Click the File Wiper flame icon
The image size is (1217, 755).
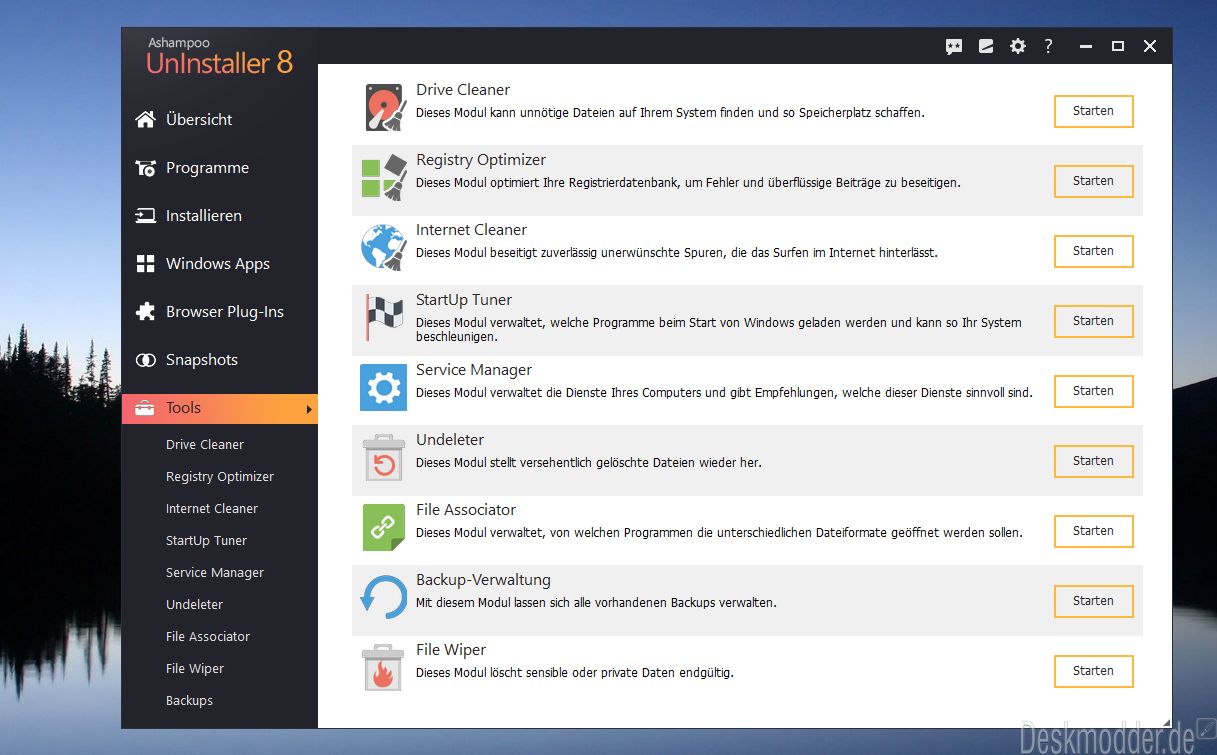384,668
